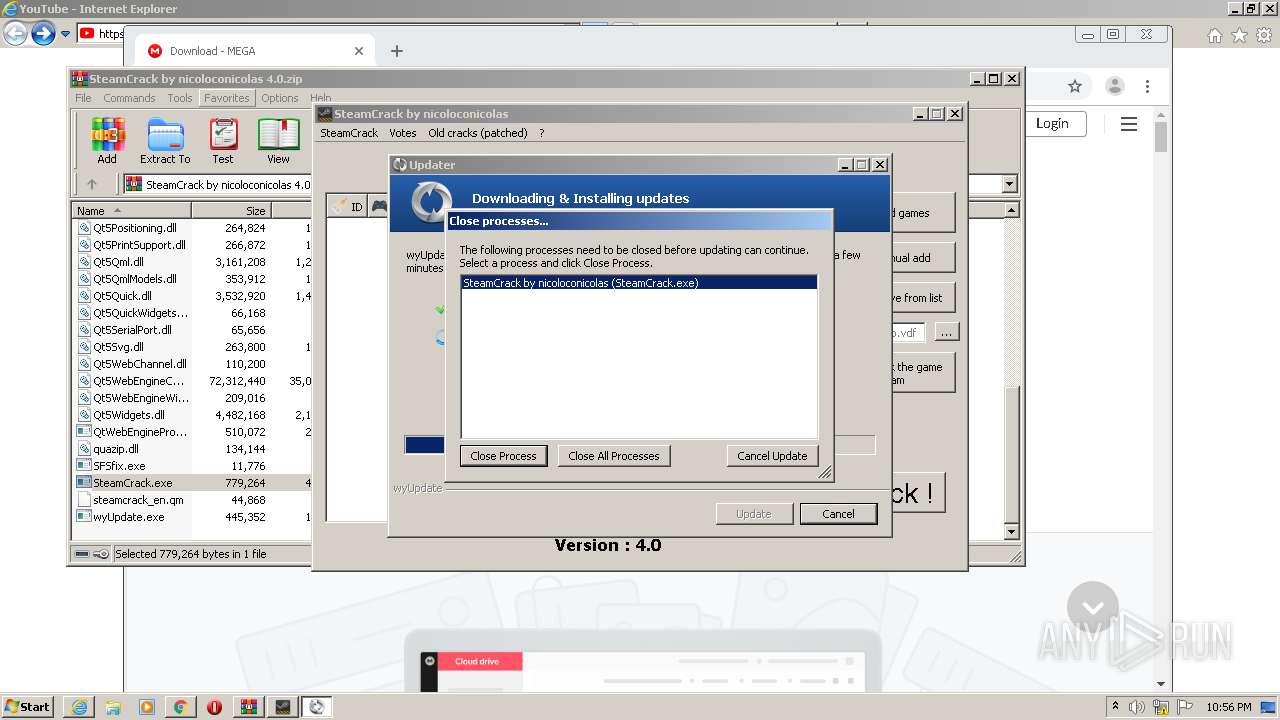Switch to SteamCrack via its taskbar icon

(x=283, y=707)
